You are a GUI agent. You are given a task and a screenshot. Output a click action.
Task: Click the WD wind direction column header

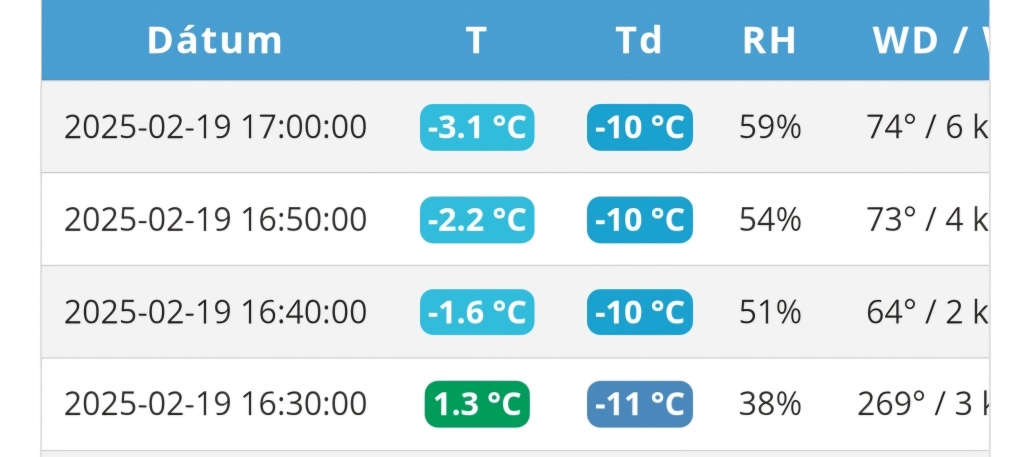click(909, 41)
